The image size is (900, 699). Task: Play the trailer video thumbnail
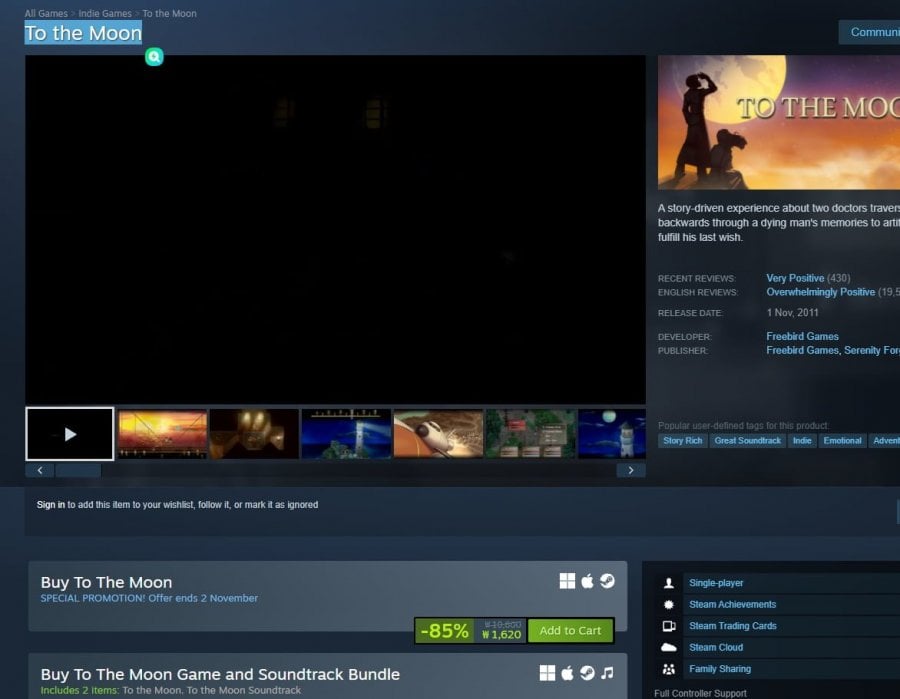[x=69, y=434]
